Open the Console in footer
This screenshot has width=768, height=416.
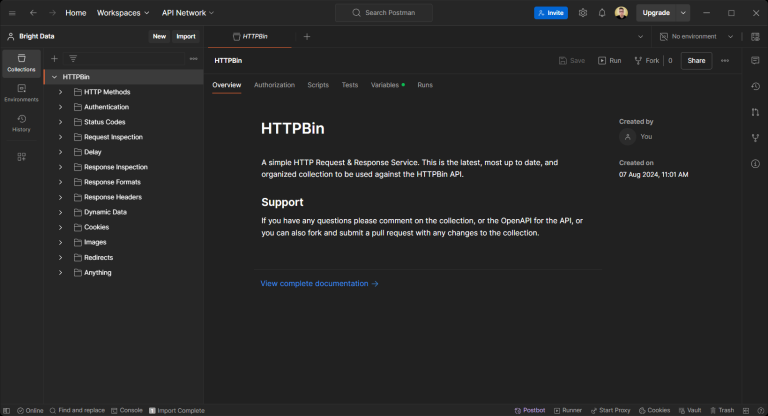click(127, 410)
